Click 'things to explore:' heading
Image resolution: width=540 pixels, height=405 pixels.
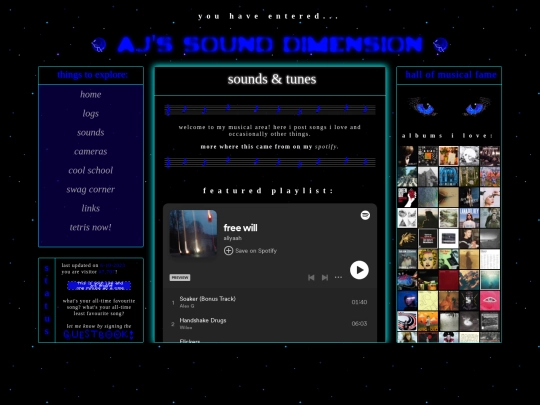92,75
